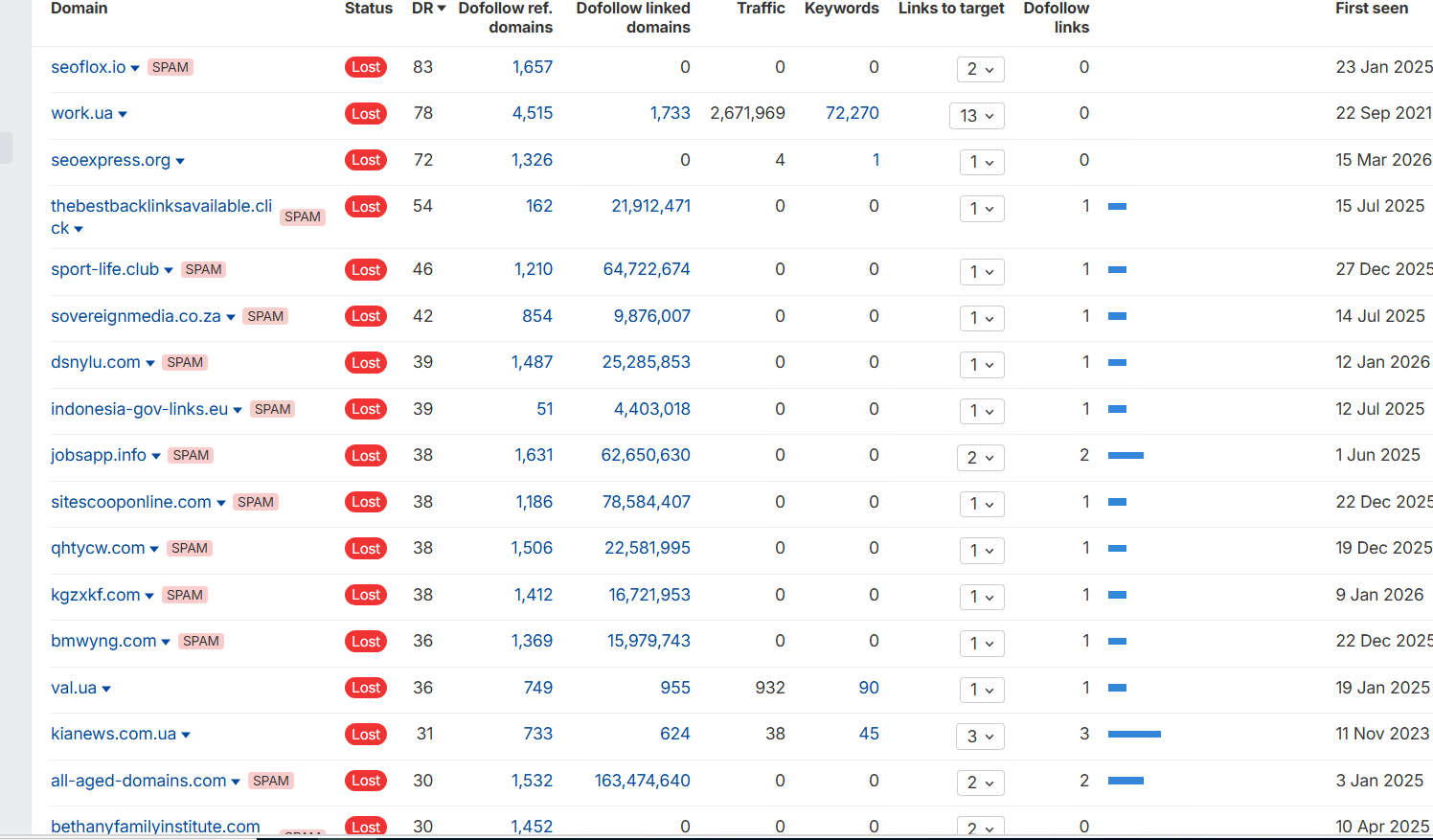Open the sovereignmedia.co.za domain link
Screen dimensions: 1433x840
tap(135, 316)
